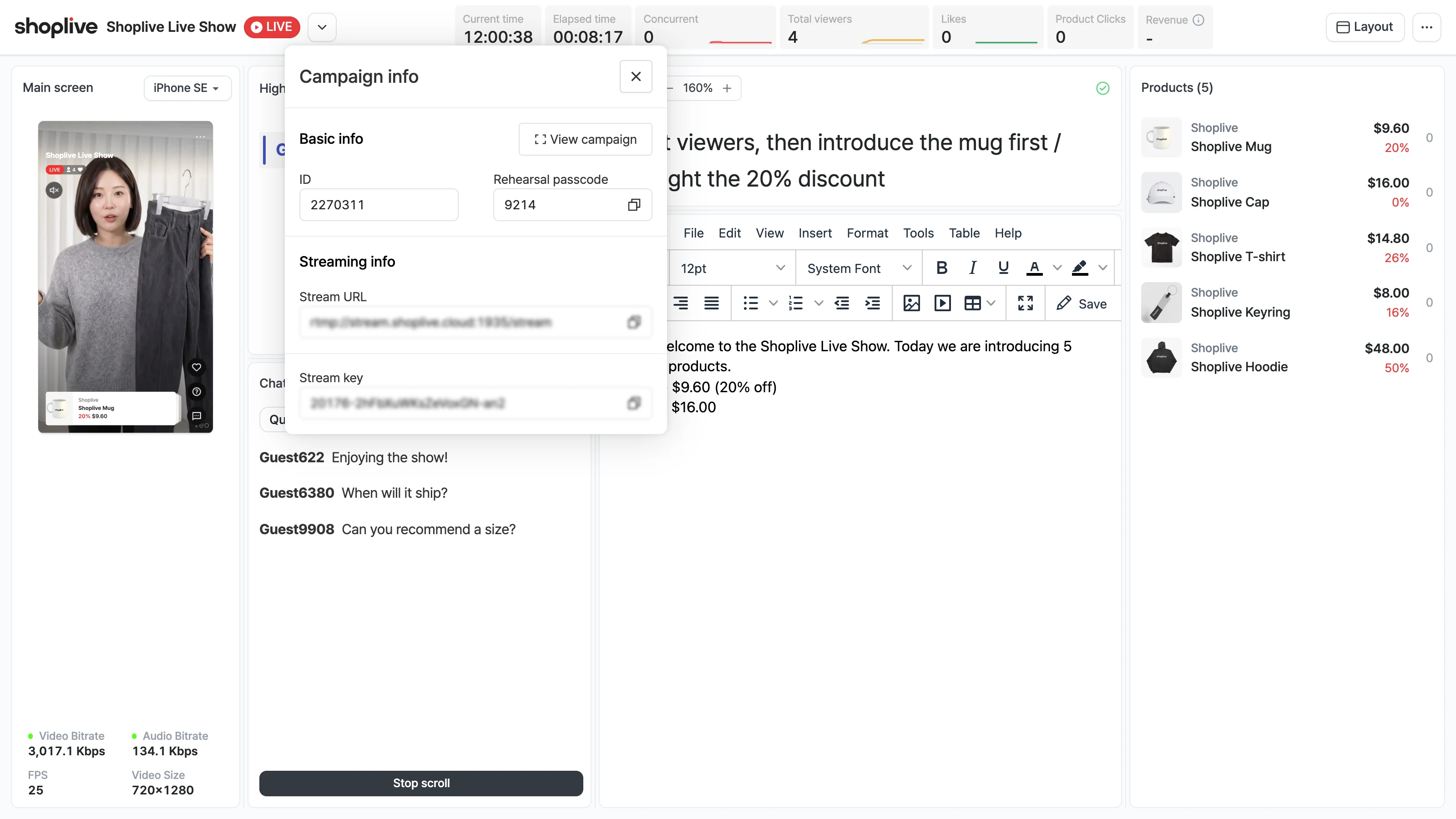Image resolution: width=1456 pixels, height=819 pixels.
Task: Expand the highlight color picker arrow
Action: pos(1103,268)
